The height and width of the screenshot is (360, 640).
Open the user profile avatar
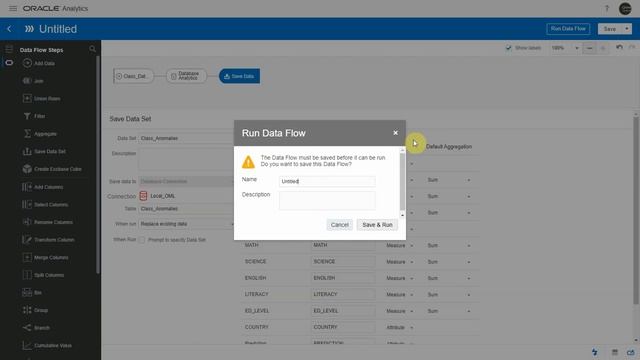[x=625, y=9]
